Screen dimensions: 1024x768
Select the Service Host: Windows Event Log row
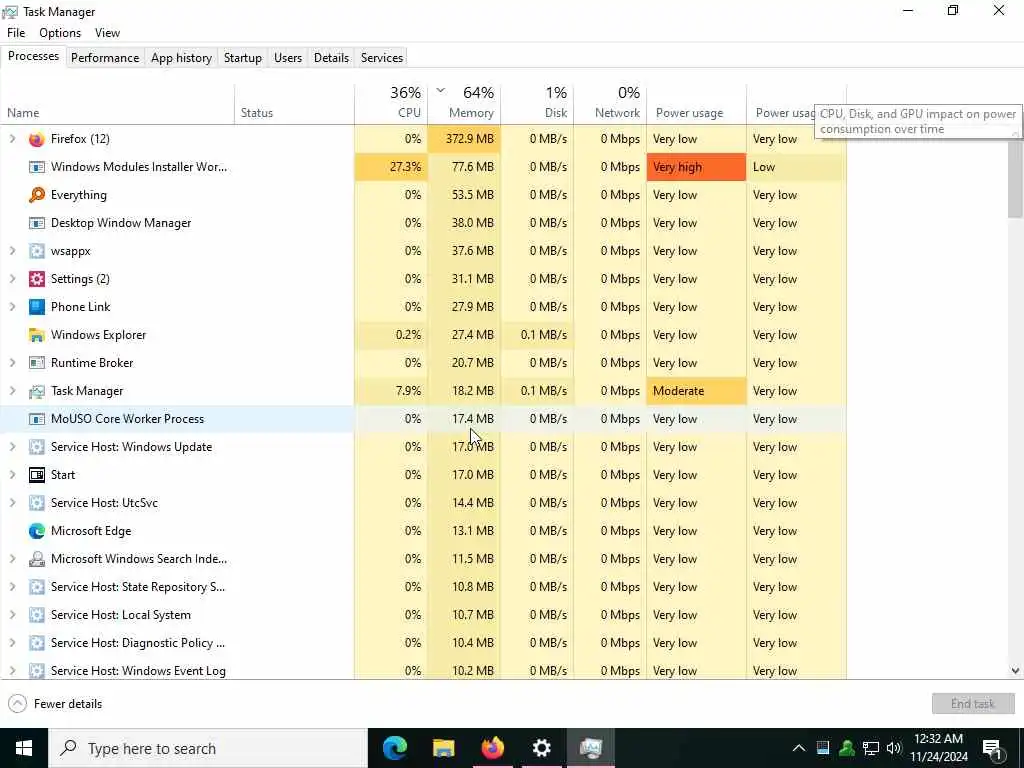pos(423,671)
